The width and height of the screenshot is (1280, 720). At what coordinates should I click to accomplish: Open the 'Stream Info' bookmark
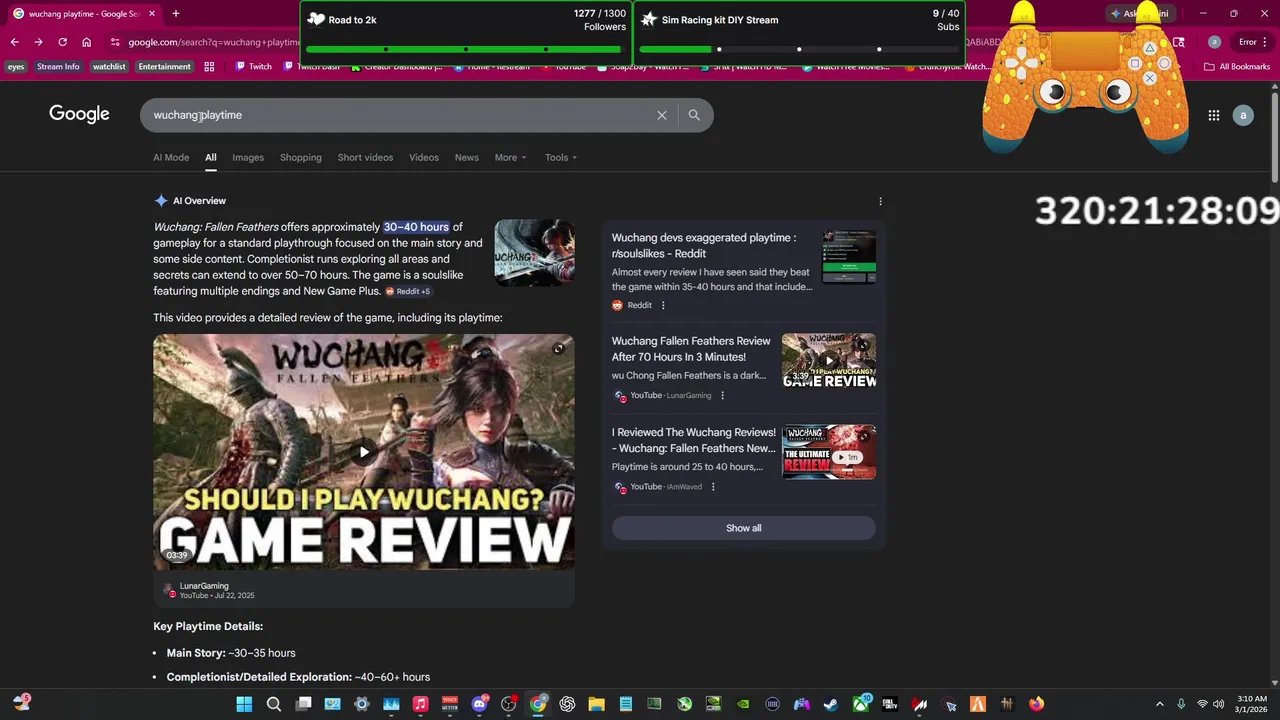pyautogui.click(x=58, y=67)
